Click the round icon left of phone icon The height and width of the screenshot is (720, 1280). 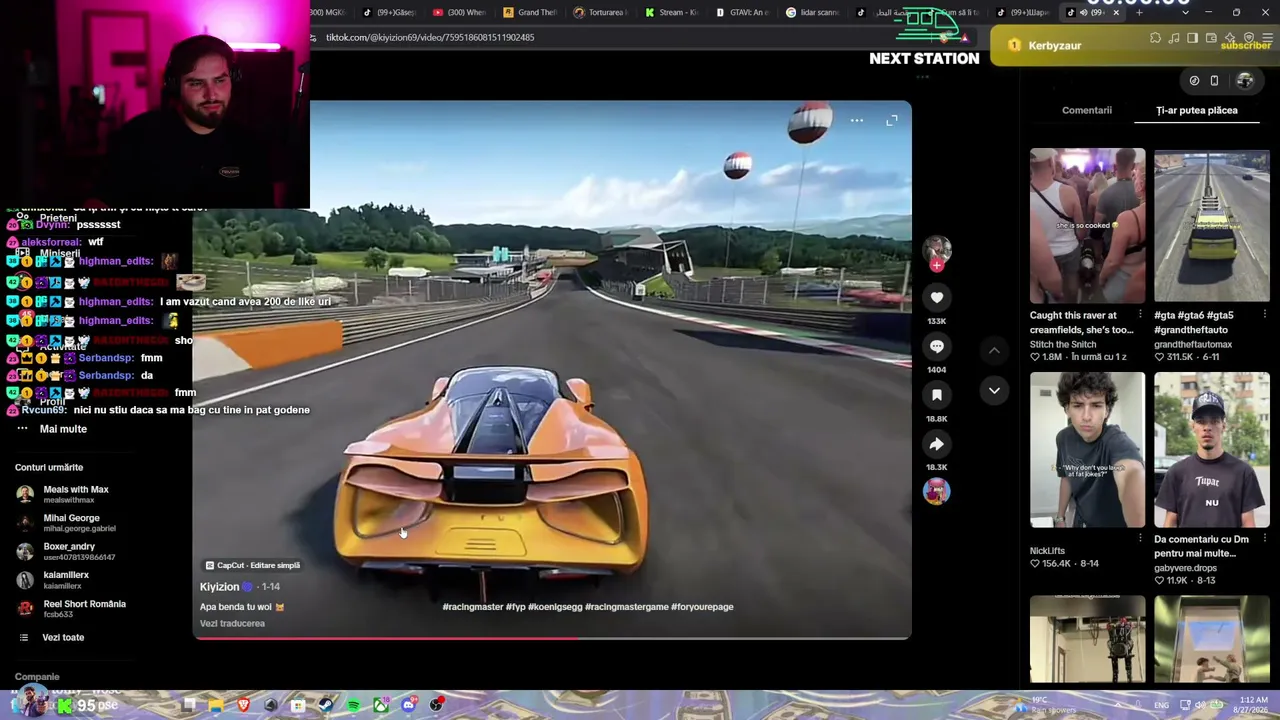tap(1194, 81)
